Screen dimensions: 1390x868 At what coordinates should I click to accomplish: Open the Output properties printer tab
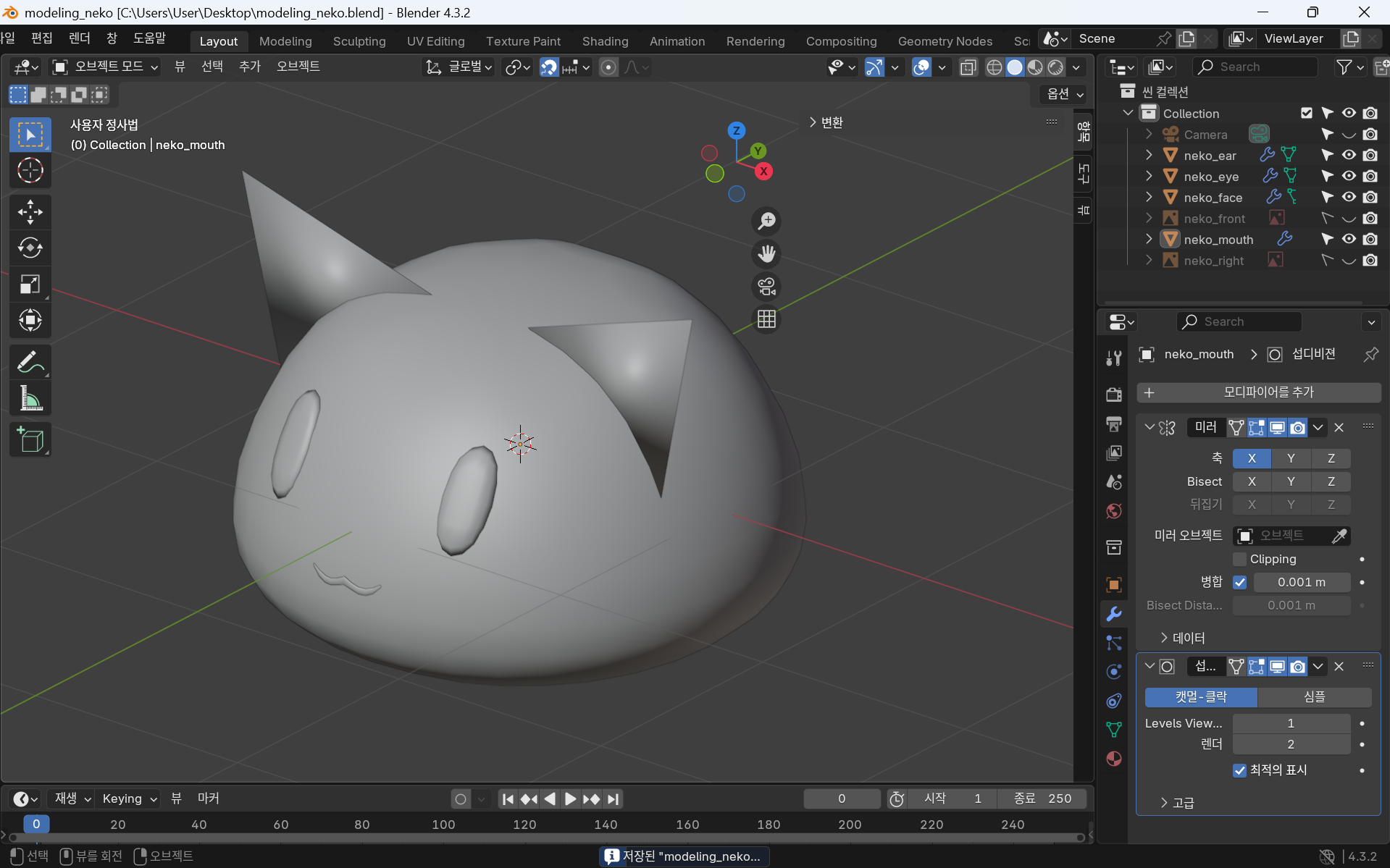[x=1114, y=424]
